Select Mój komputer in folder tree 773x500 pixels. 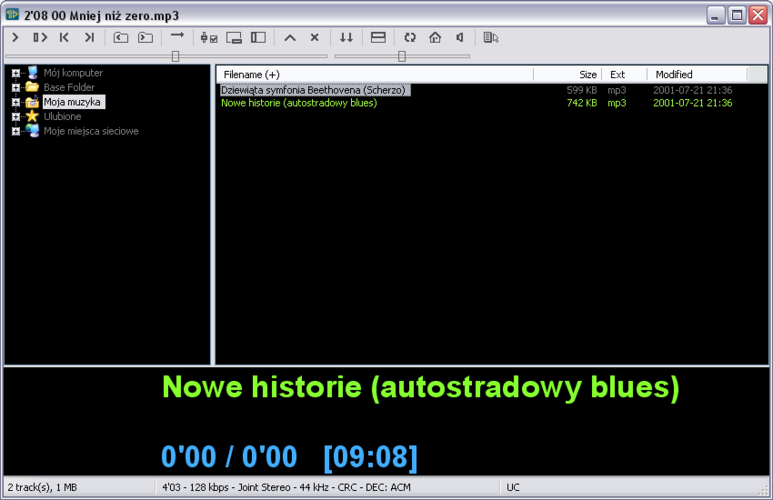click(73, 73)
